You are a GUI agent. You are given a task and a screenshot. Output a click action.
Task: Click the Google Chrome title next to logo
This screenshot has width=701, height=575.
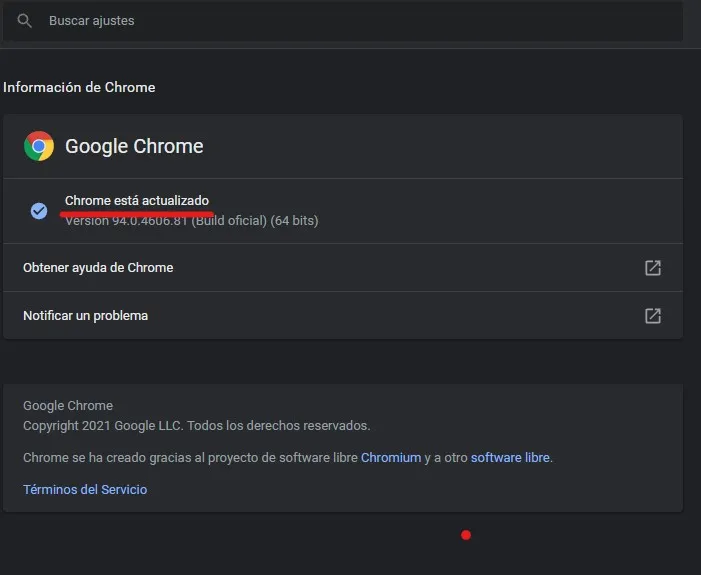134,147
